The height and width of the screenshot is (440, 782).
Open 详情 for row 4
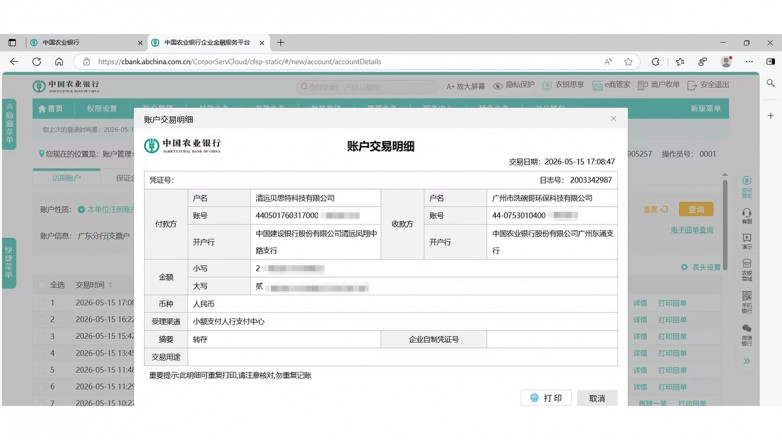coord(640,353)
